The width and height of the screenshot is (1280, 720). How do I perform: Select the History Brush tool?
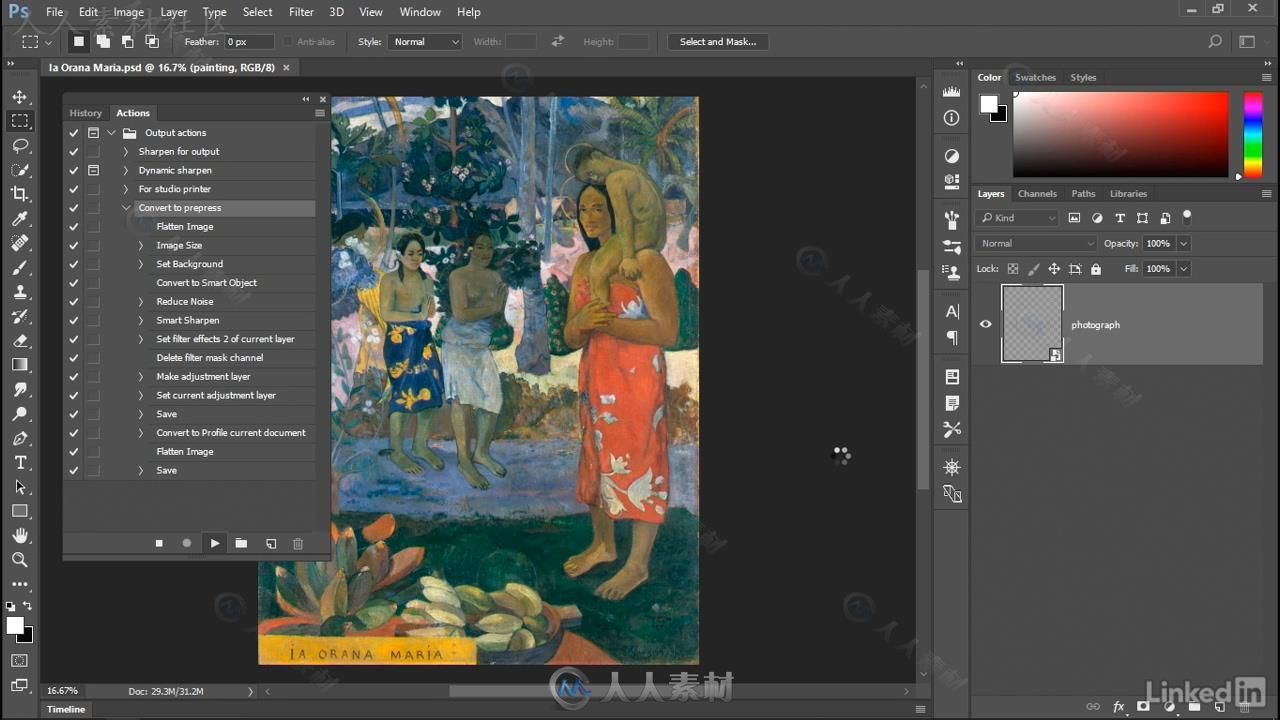[19, 317]
